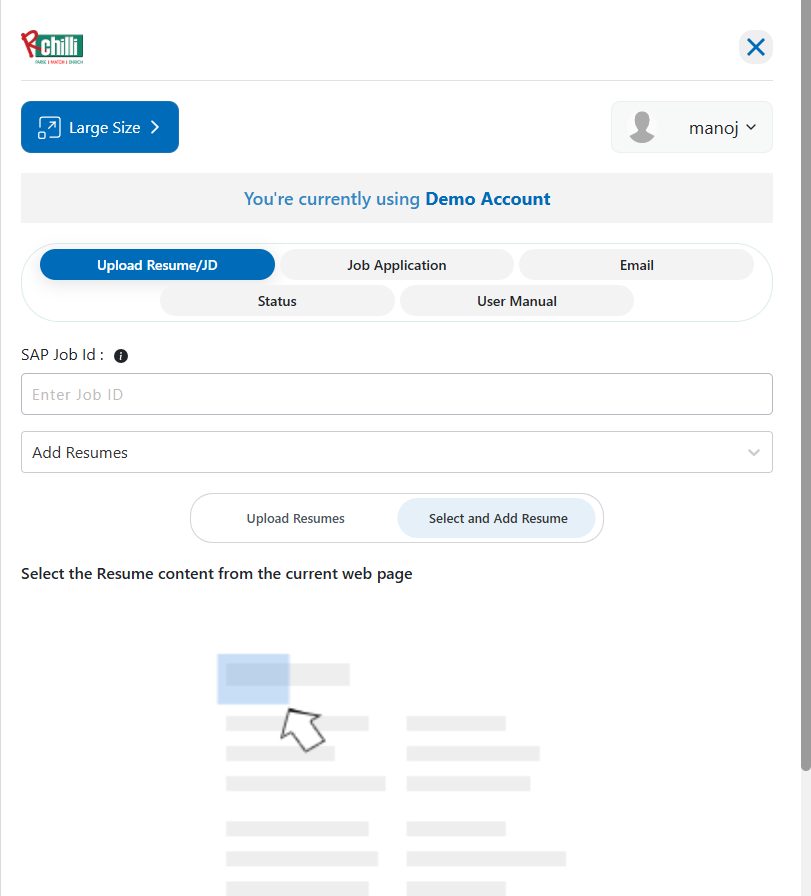
Task: Click the user avatar icon
Action: (x=641, y=127)
